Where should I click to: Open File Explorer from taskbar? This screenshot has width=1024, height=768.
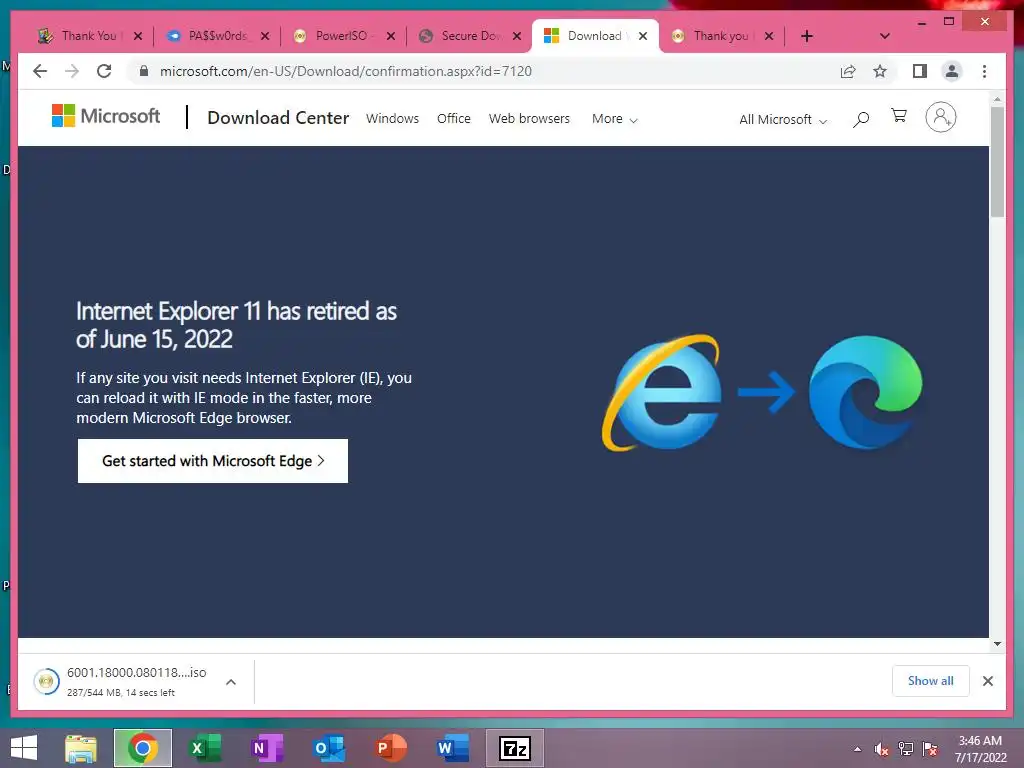(81, 748)
